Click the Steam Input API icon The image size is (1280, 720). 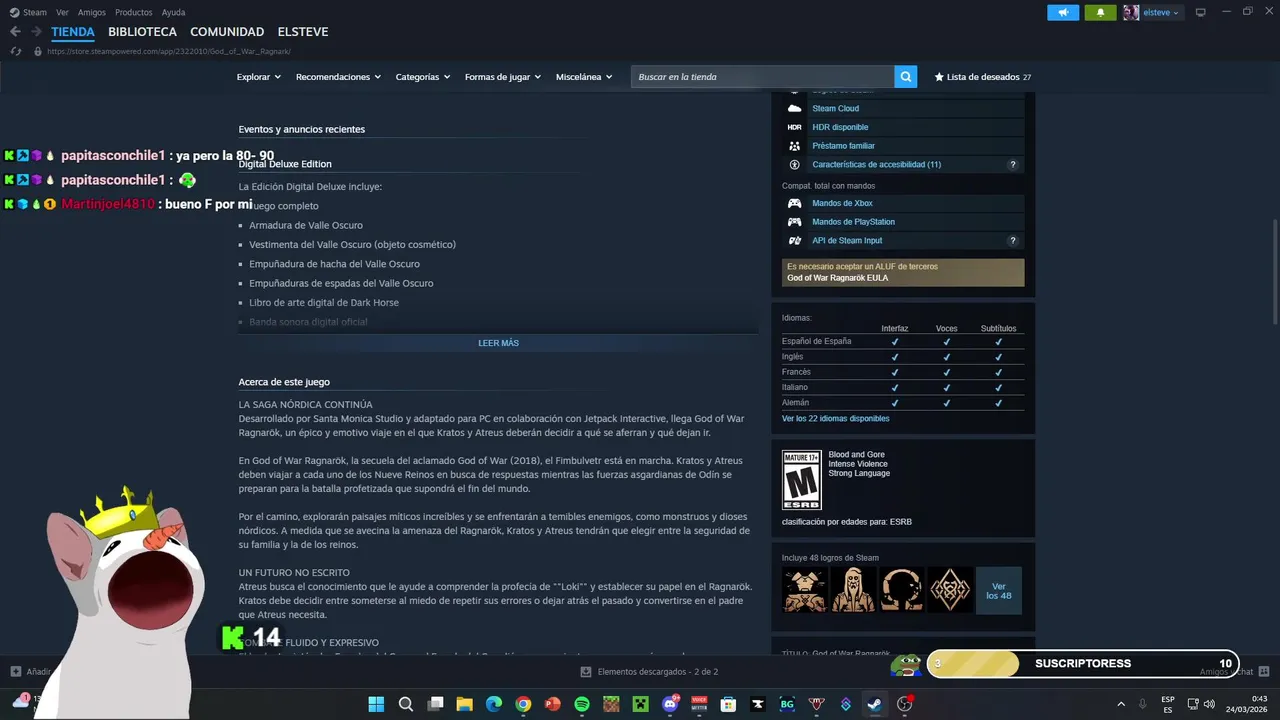click(794, 240)
